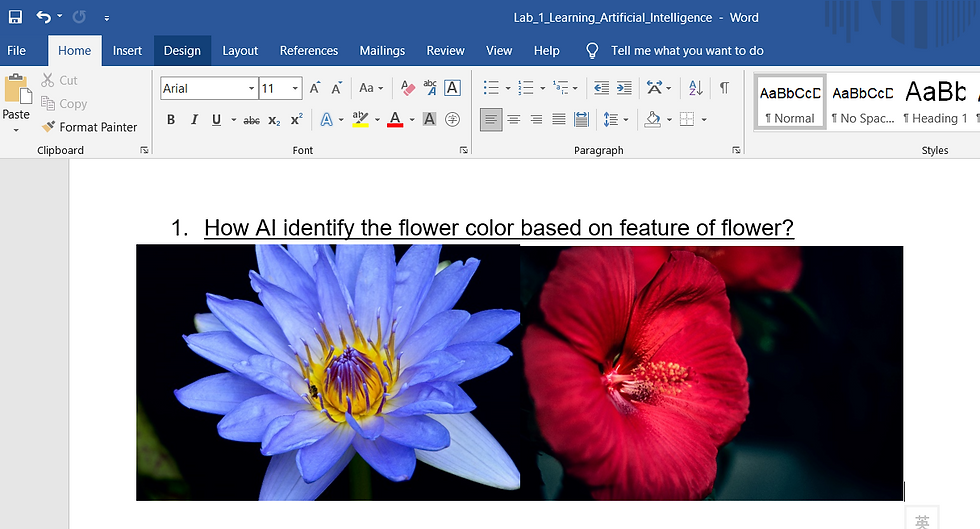Open the Arial font name dropdown
The image size is (980, 529).
[x=252, y=88]
